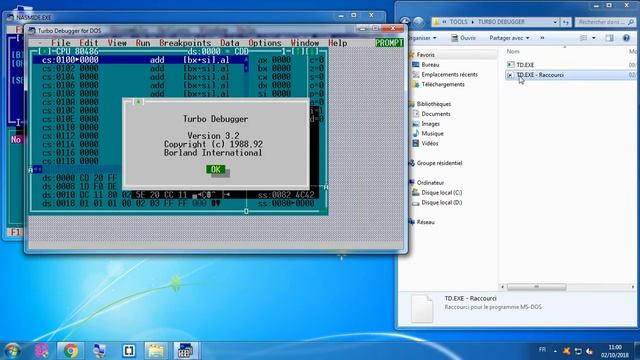Image resolution: width=640 pixels, height=360 pixels.
Task: Click the TOOLS breadcrumb in Explorer address bar
Action: [458, 22]
